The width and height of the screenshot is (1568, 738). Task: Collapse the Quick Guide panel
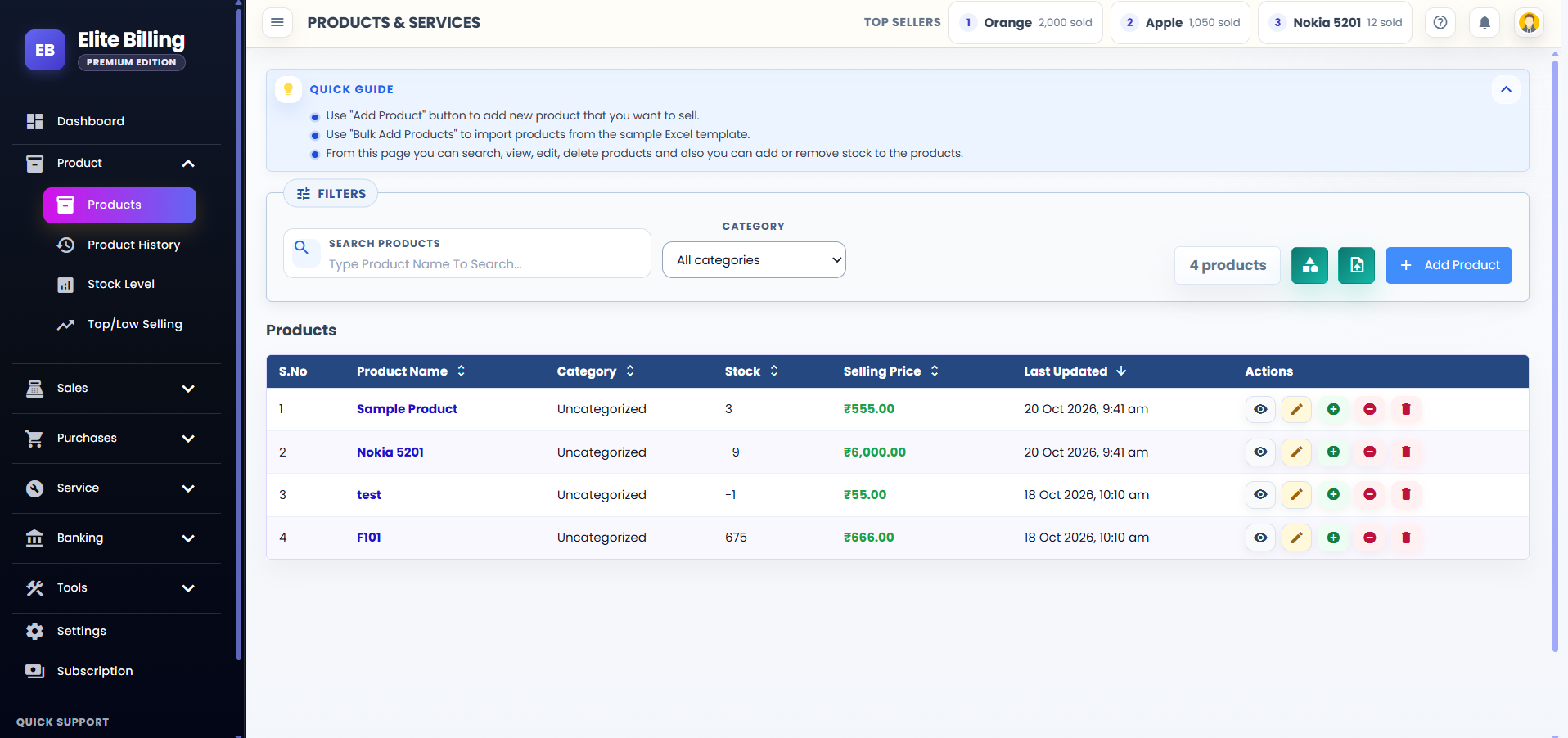(1506, 89)
